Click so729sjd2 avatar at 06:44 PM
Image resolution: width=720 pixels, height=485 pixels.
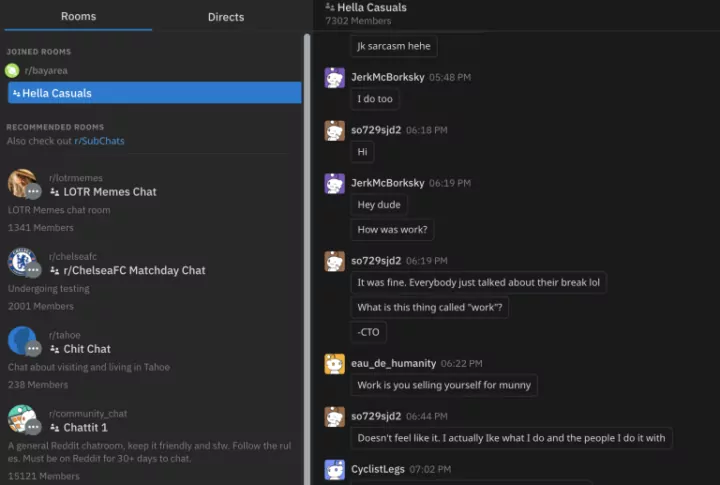335,417
